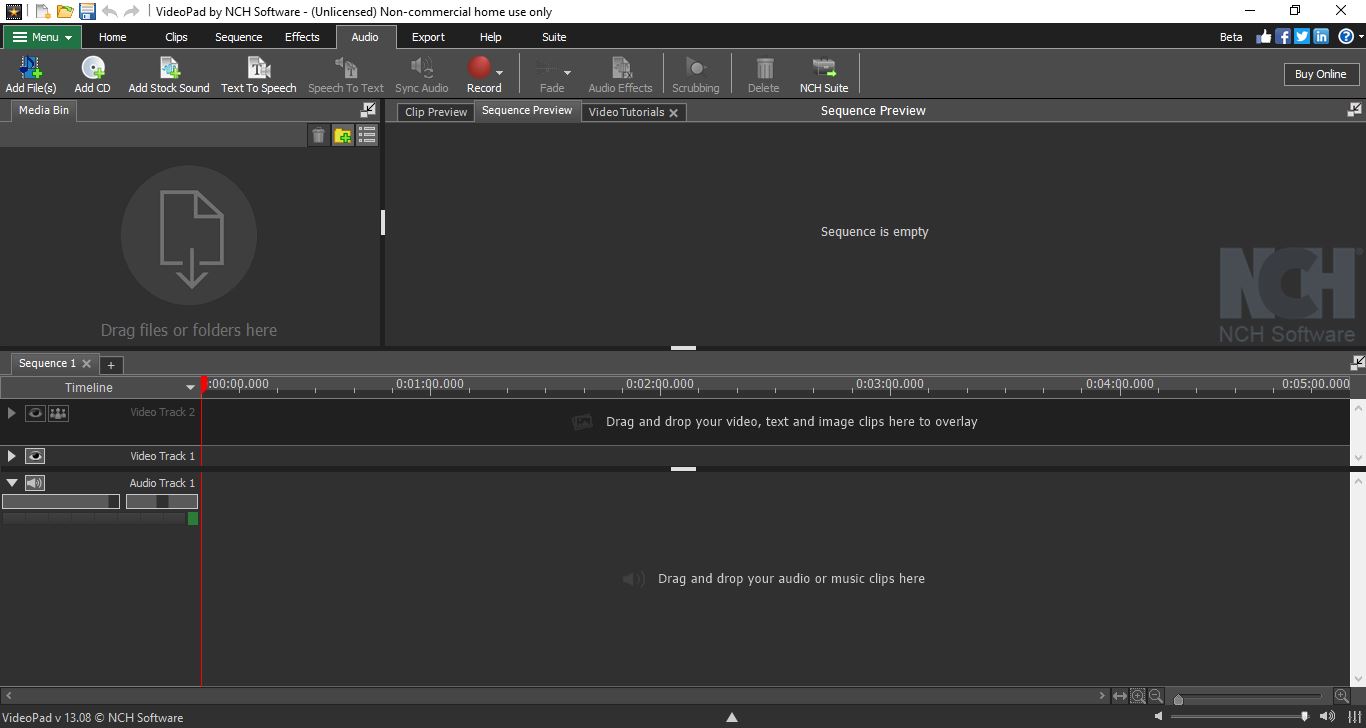1366x728 pixels.
Task: Toggle Video Track 1 visibility eye
Action: [35, 456]
